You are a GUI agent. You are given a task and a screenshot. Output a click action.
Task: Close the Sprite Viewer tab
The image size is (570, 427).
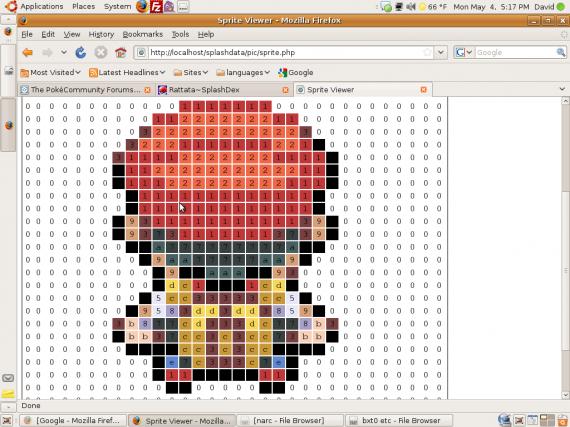coord(424,90)
